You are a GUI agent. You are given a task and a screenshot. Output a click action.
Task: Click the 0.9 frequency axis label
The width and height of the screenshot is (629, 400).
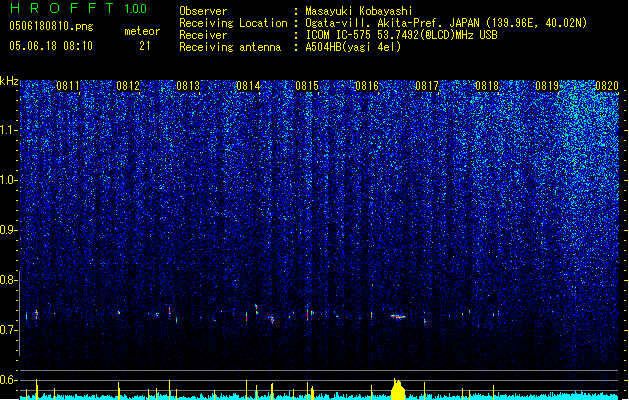[8, 230]
